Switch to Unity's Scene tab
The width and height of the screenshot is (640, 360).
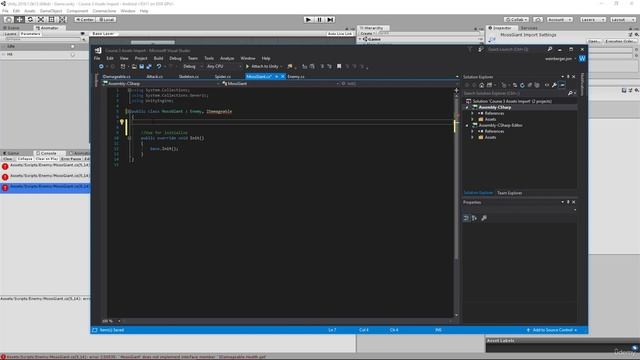(x=11, y=28)
